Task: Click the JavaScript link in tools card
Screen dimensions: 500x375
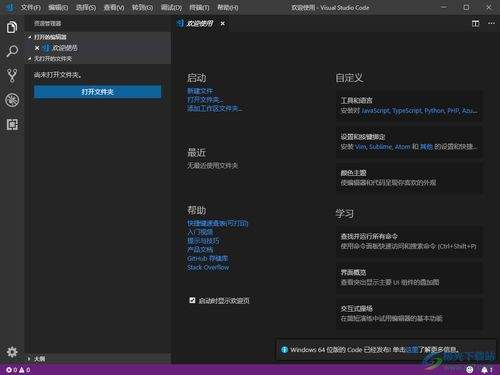Action: pyautogui.click(x=375, y=111)
